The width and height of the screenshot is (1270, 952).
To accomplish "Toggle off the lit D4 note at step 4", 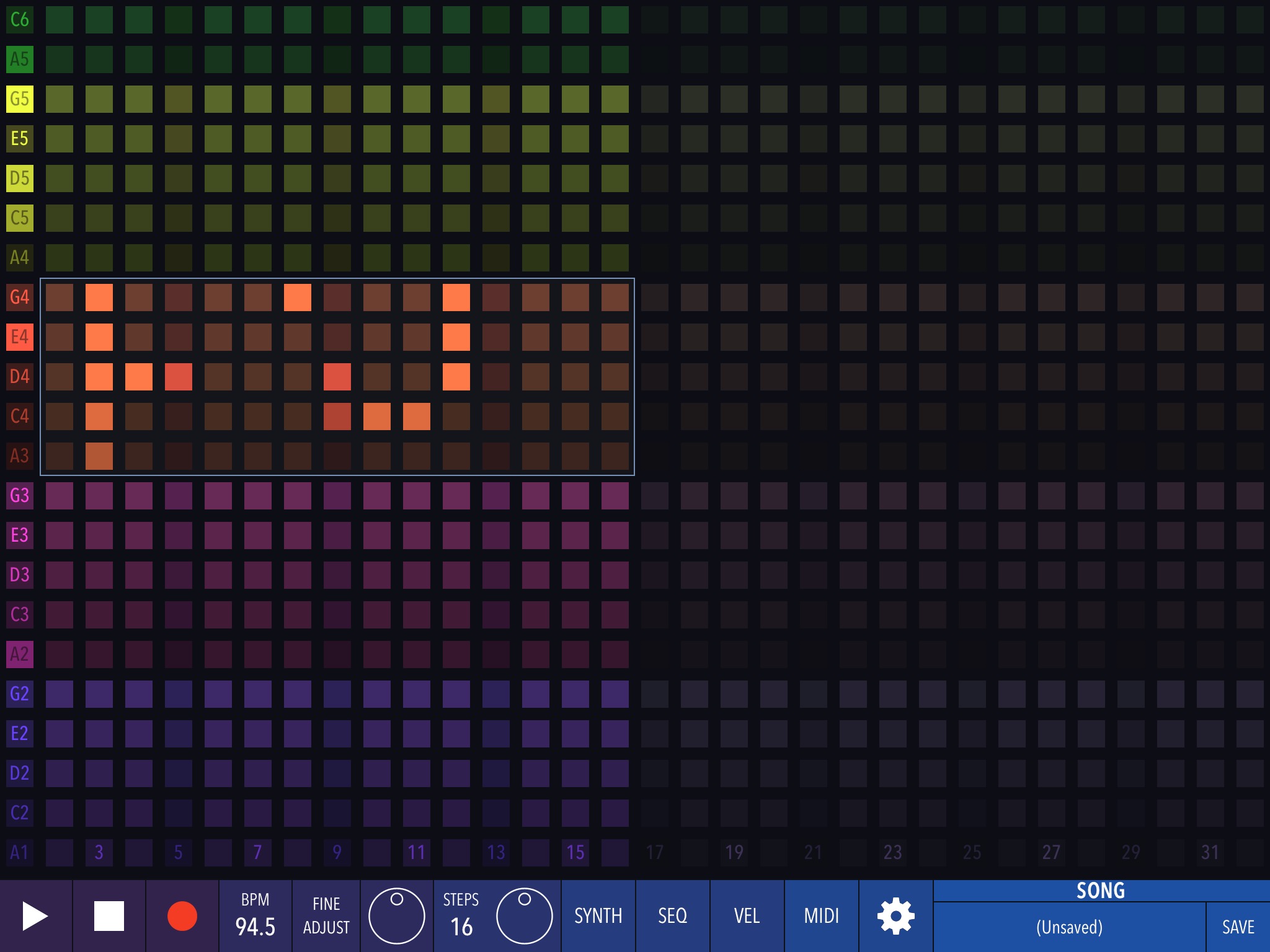I will pyautogui.click(x=139, y=377).
